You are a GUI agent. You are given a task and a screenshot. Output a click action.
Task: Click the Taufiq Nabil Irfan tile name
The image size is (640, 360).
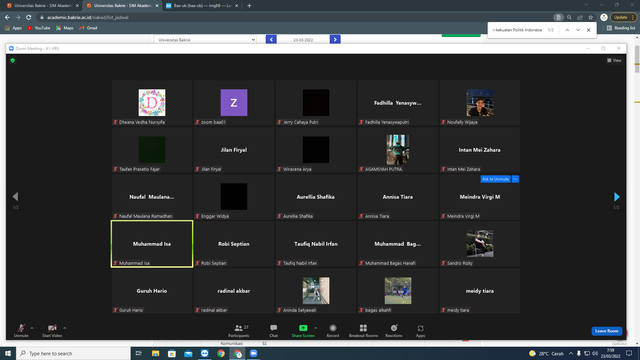click(x=316, y=244)
